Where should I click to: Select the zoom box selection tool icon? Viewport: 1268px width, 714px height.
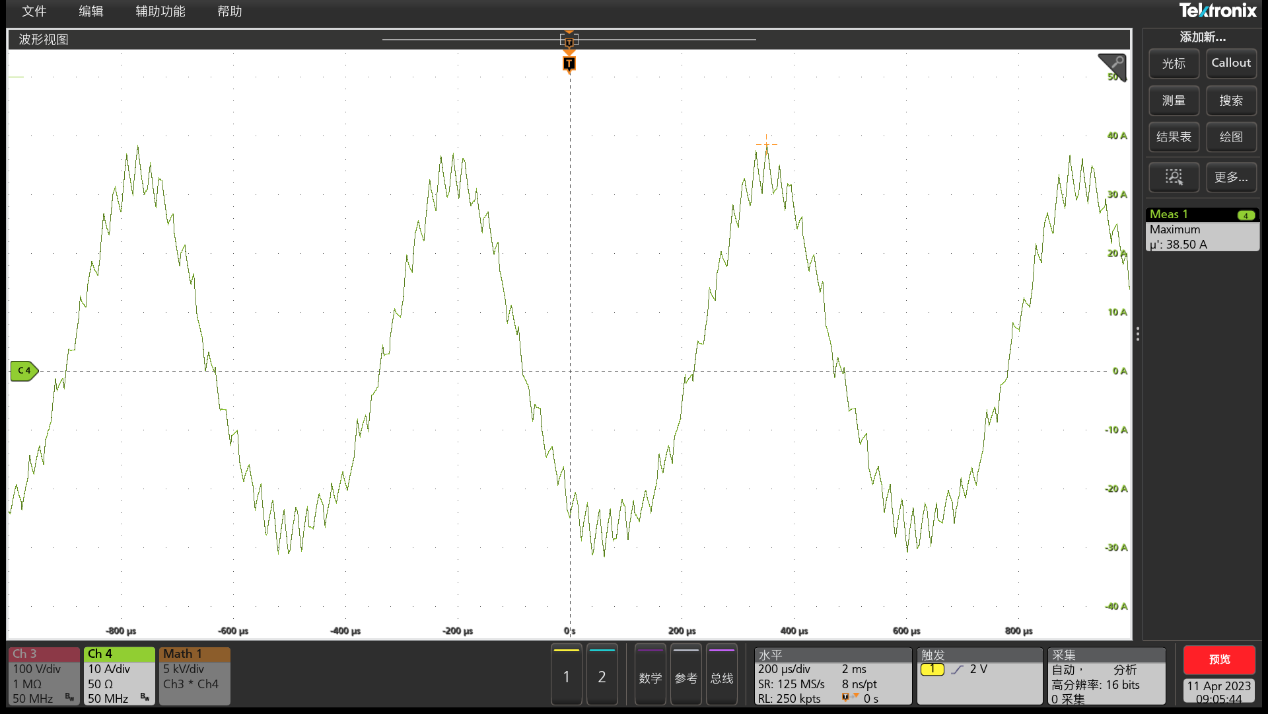1173,177
